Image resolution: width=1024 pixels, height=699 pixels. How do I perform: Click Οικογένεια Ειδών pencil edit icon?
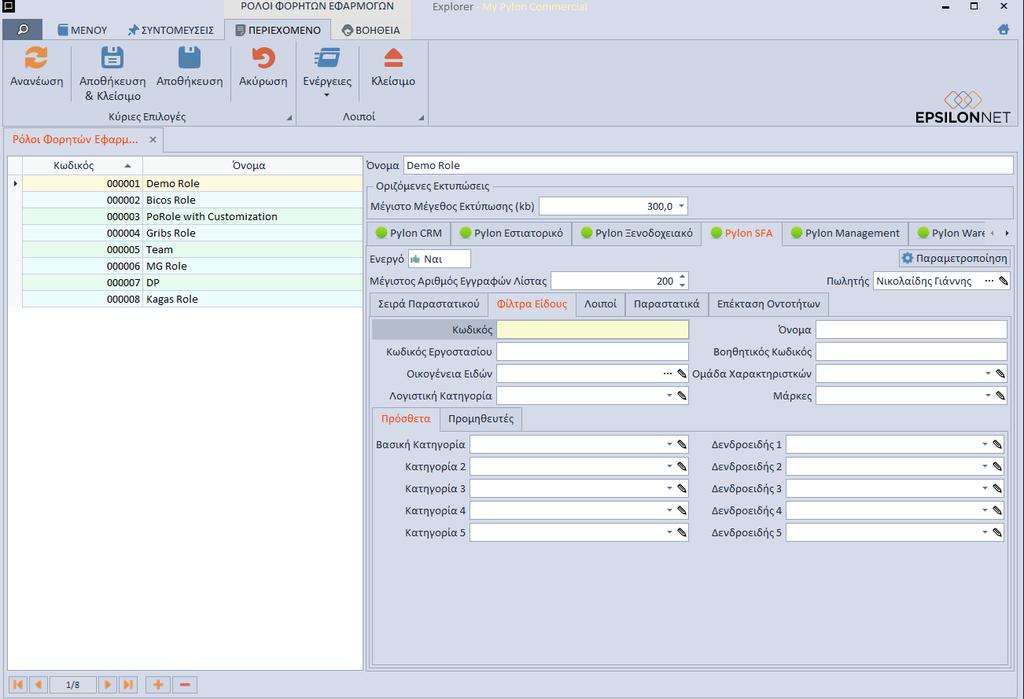[x=682, y=374]
